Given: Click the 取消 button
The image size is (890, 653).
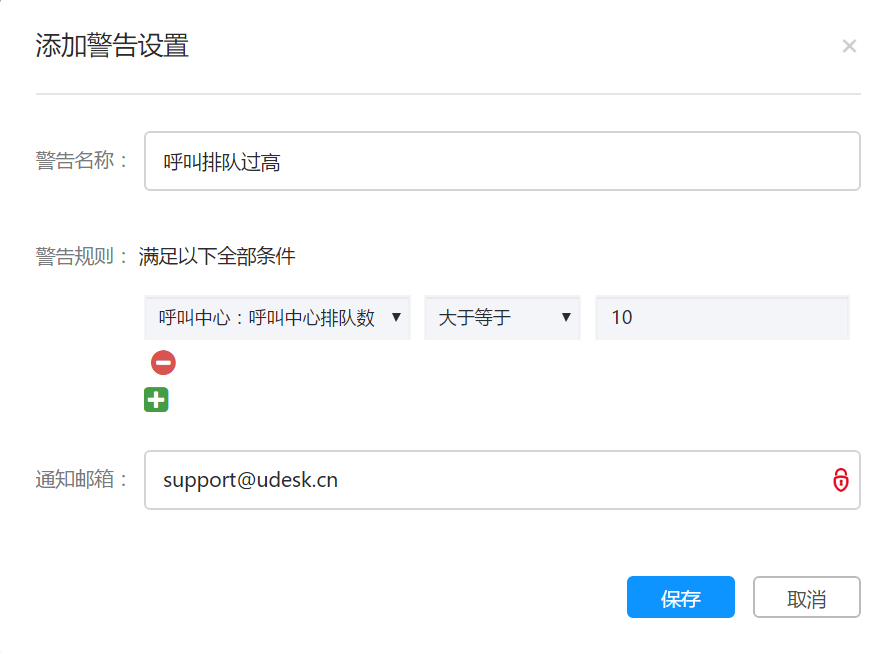Looking at the screenshot, I should point(807,597).
